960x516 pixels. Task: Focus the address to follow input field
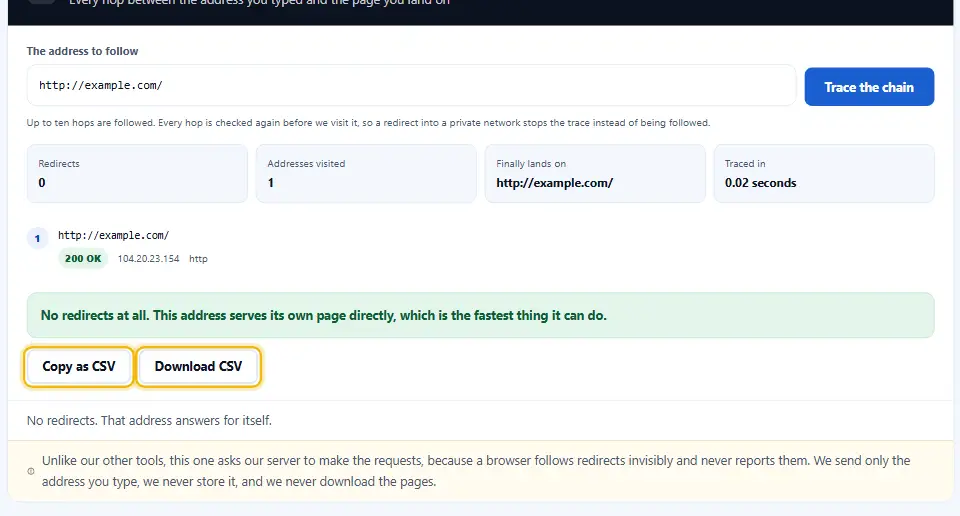[411, 85]
